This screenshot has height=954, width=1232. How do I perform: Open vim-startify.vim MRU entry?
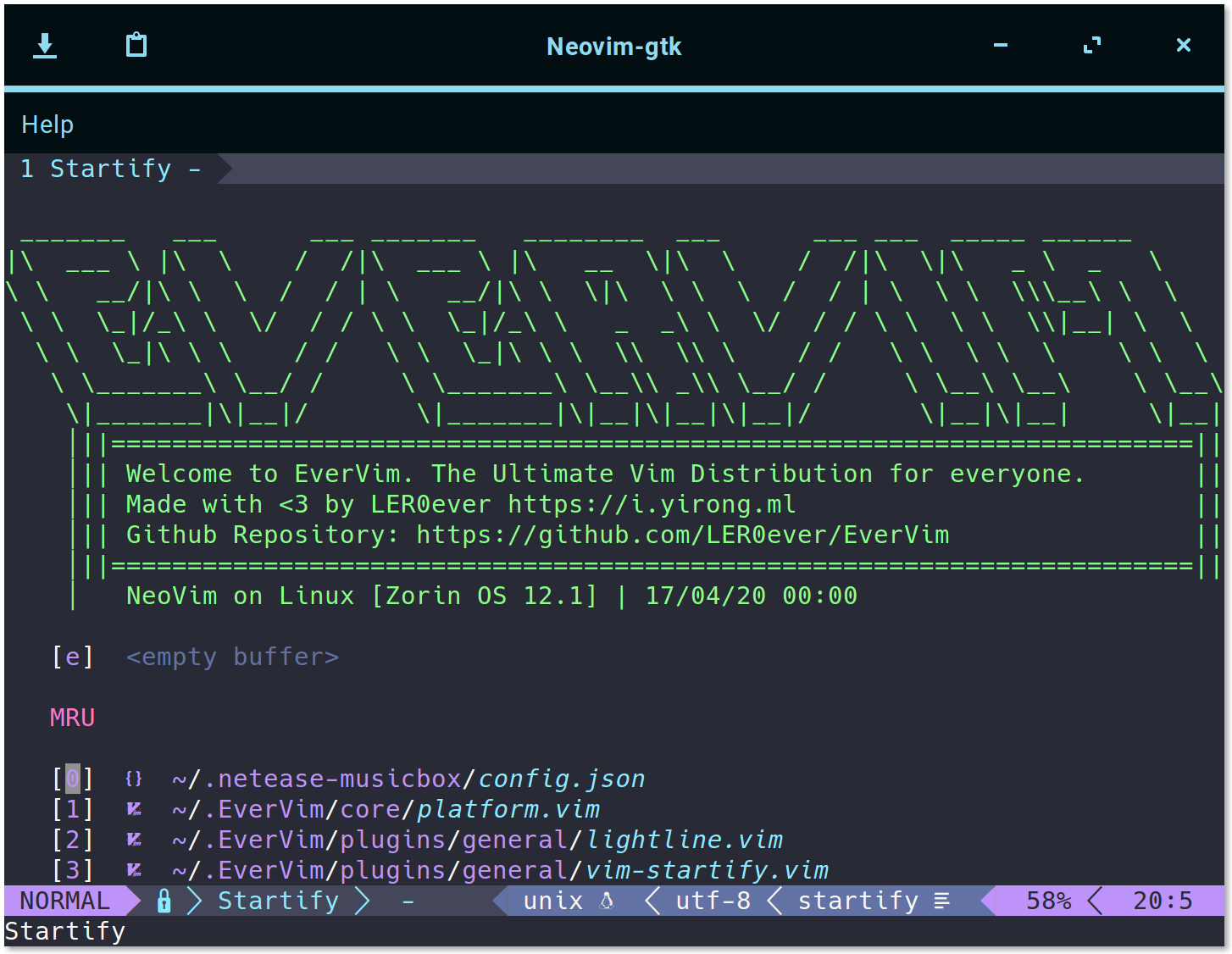pos(500,870)
